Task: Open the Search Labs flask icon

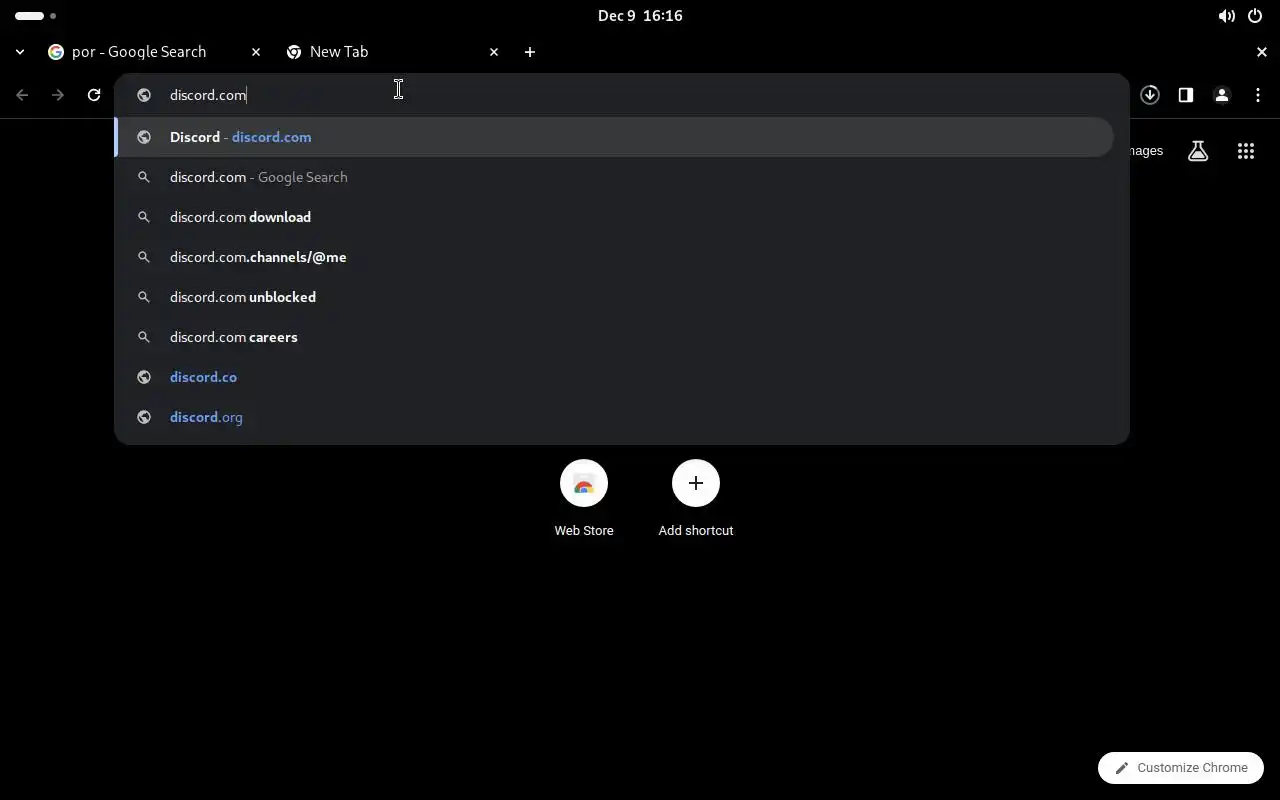Action: coord(1198,151)
